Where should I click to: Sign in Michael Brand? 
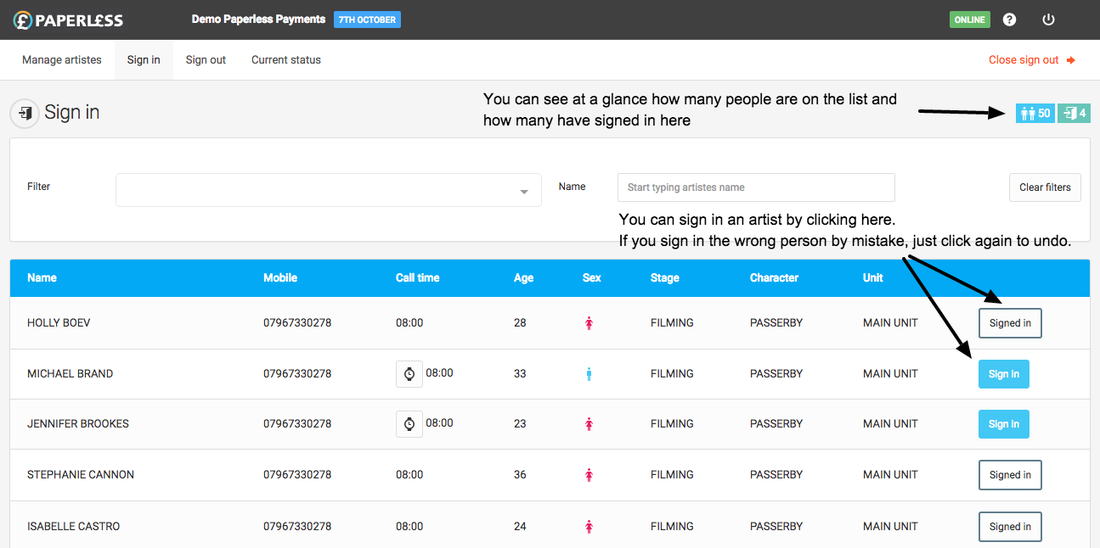[x=1003, y=374]
